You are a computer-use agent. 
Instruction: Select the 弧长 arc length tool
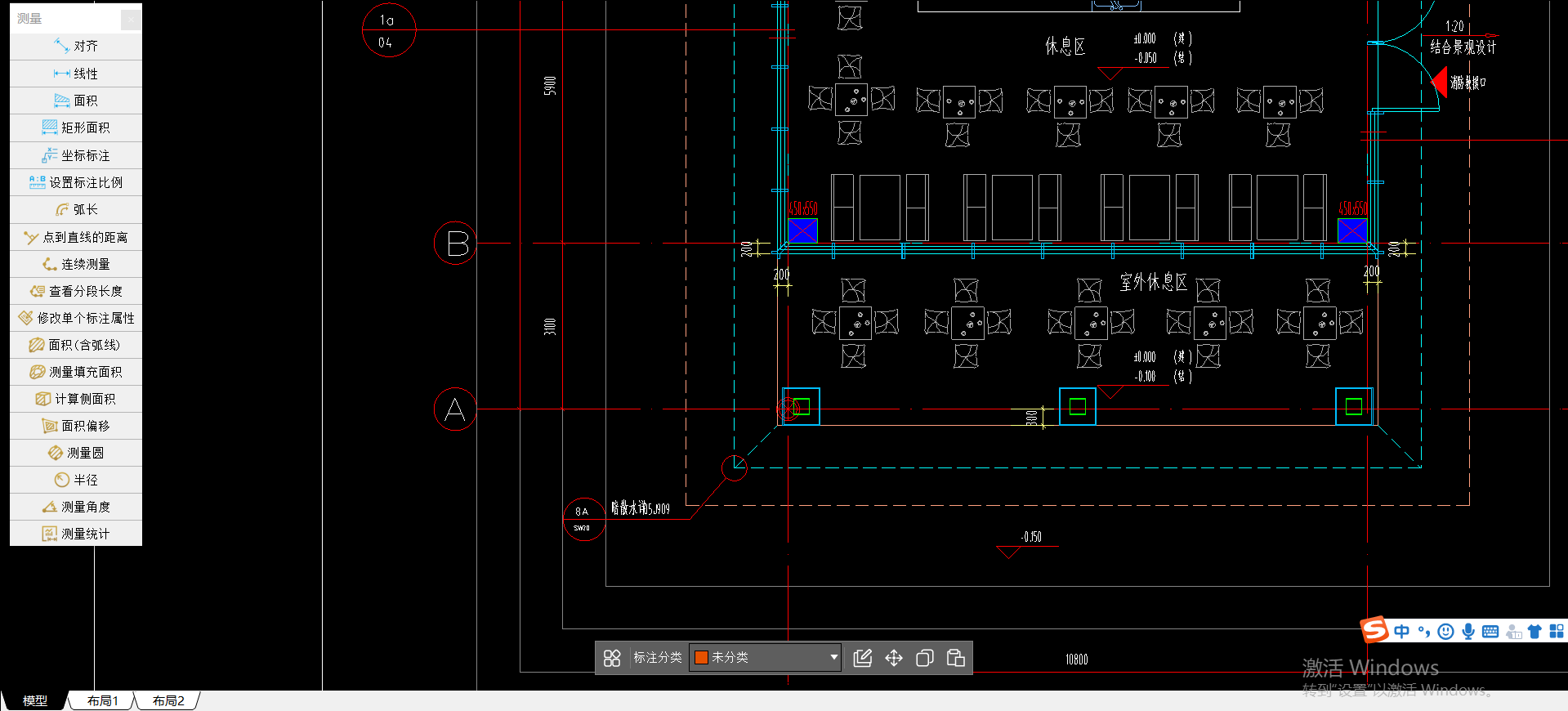tap(76, 209)
